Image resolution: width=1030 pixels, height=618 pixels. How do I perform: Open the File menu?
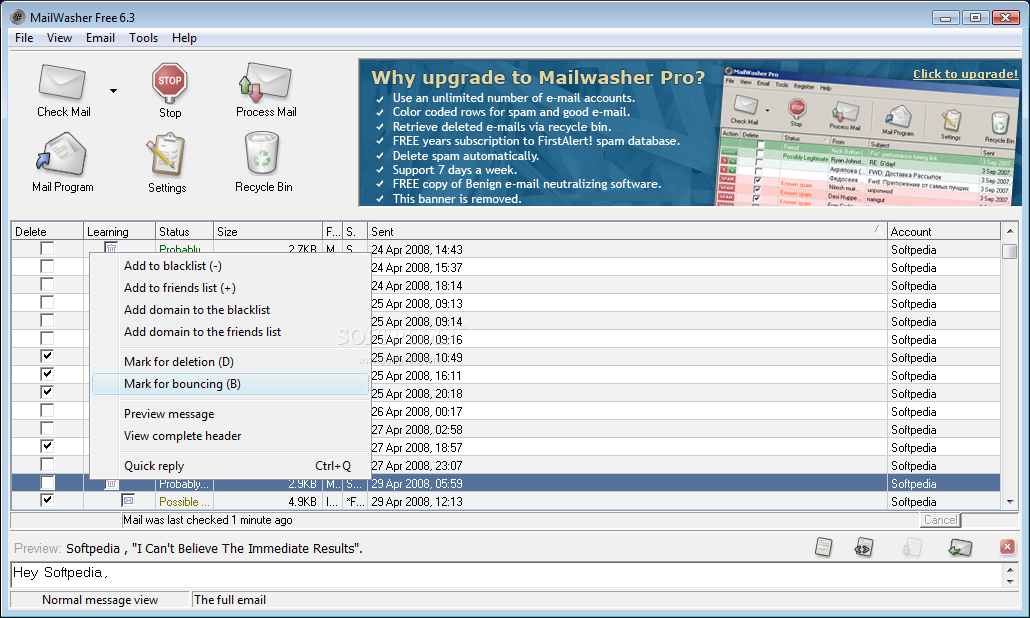(24, 38)
